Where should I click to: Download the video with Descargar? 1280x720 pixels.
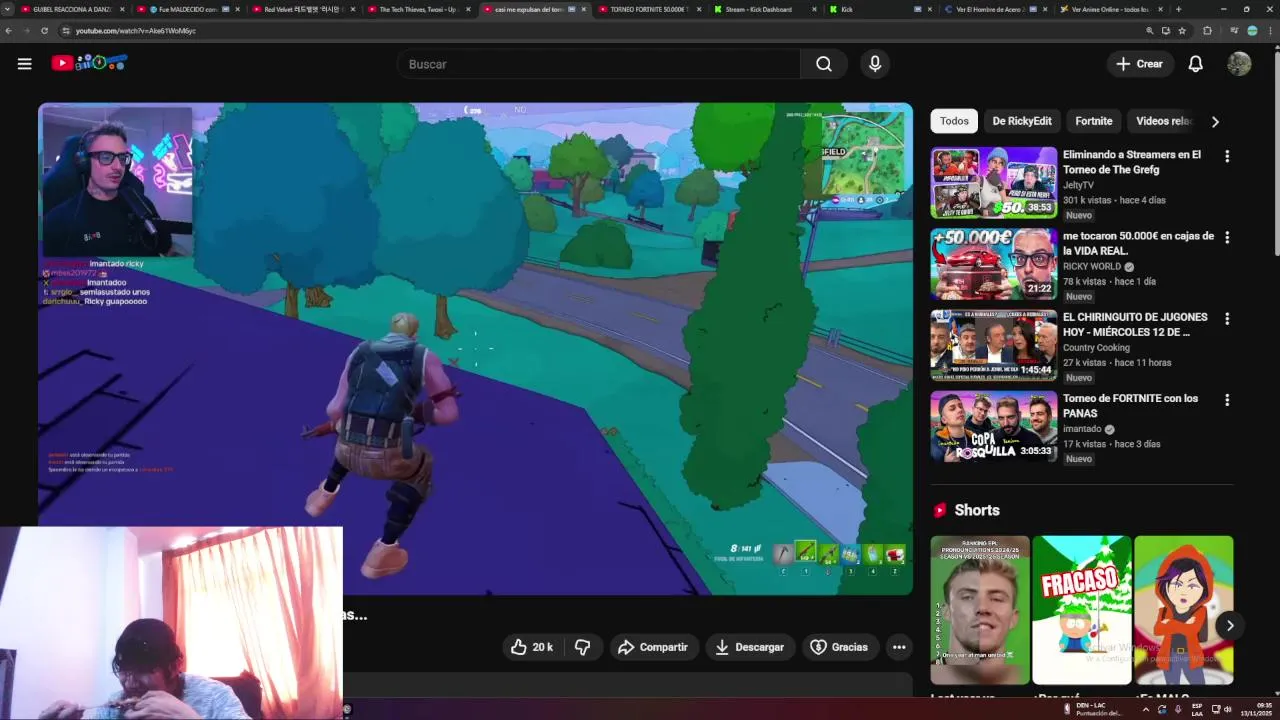tap(750, 647)
